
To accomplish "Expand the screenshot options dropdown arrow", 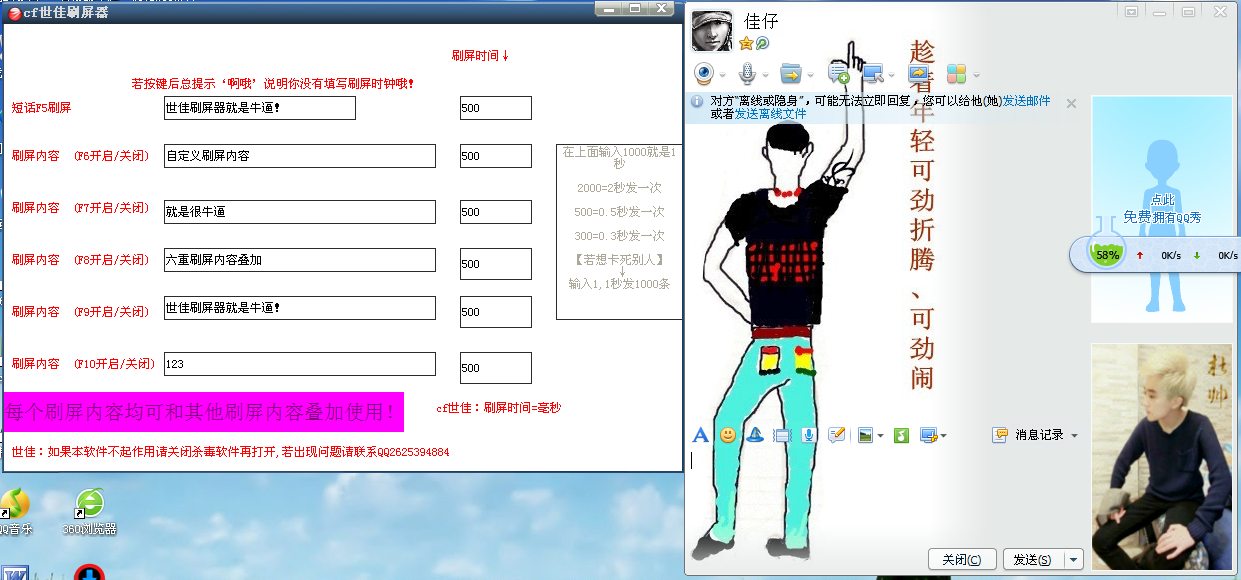I will [x=943, y=436].
